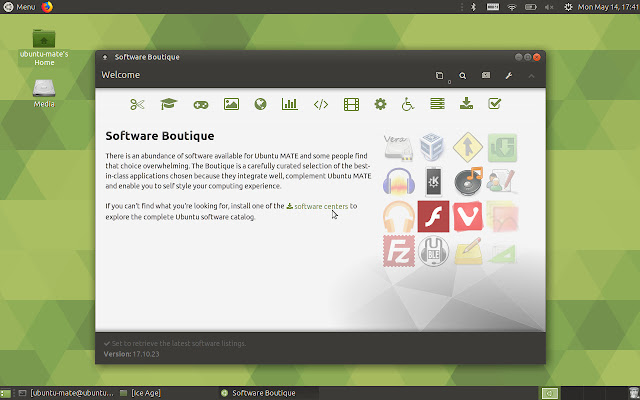Select the VeraCrypt application icon

click(398, 147)
